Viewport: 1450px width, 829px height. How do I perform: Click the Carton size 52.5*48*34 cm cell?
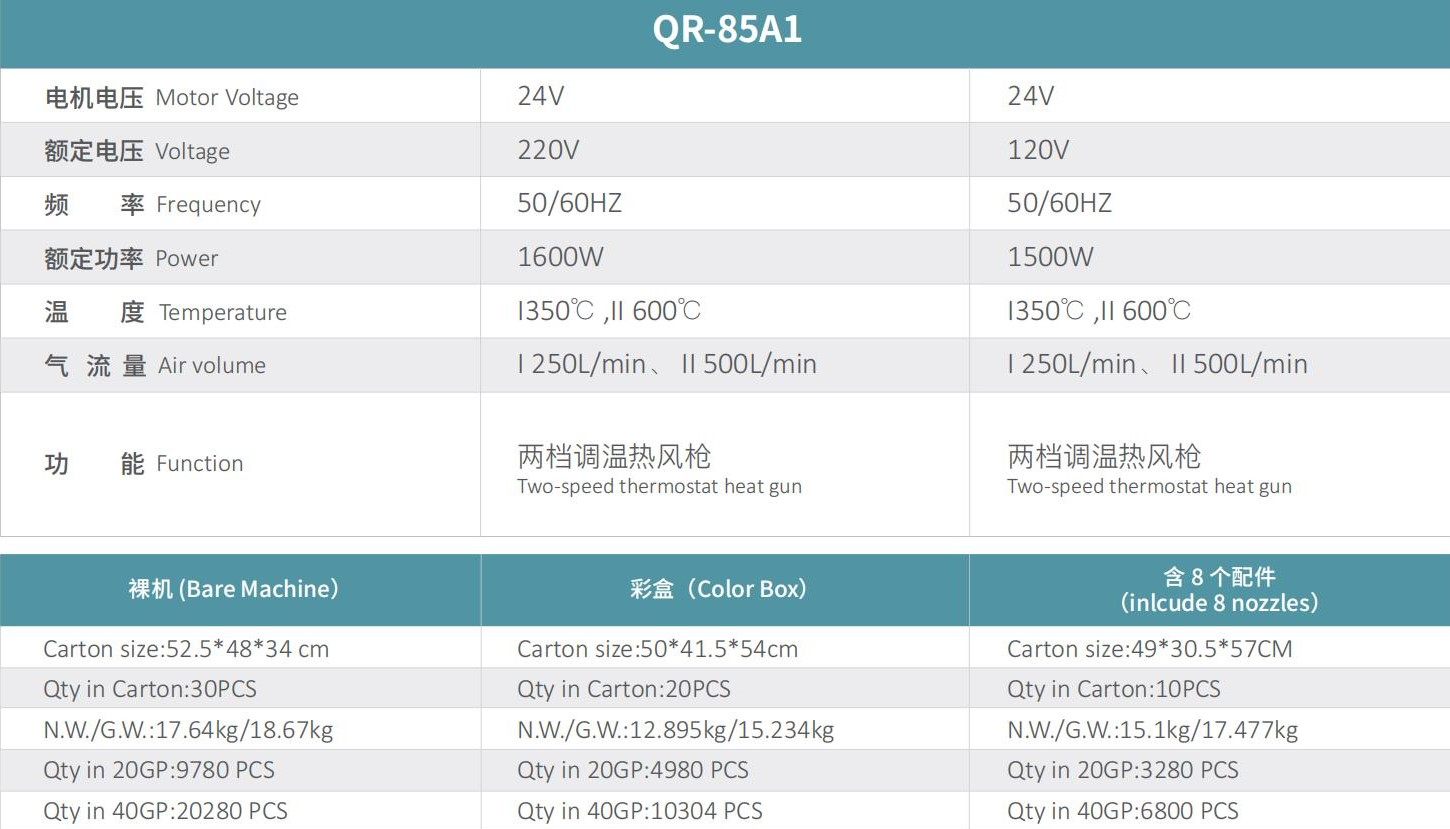coord(186,649)
